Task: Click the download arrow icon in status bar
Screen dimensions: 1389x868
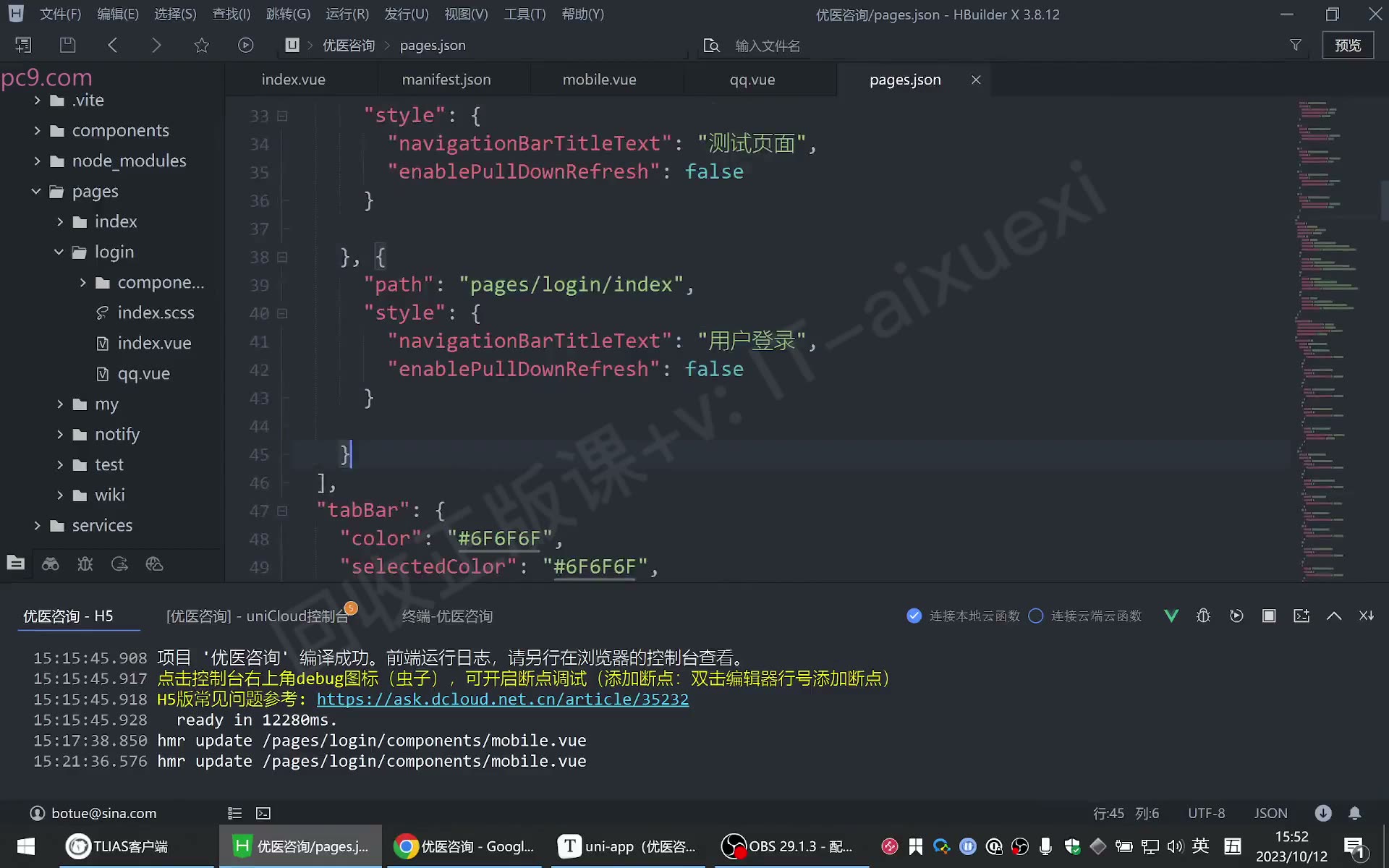Action: tap(1323, 813)
